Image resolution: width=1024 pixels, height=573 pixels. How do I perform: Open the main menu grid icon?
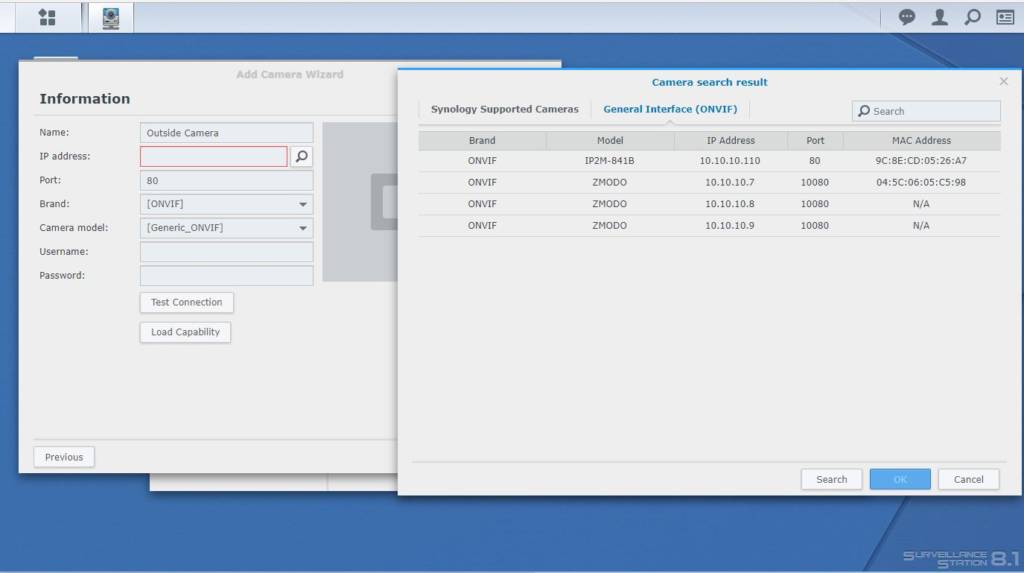[x=47, y=17]
